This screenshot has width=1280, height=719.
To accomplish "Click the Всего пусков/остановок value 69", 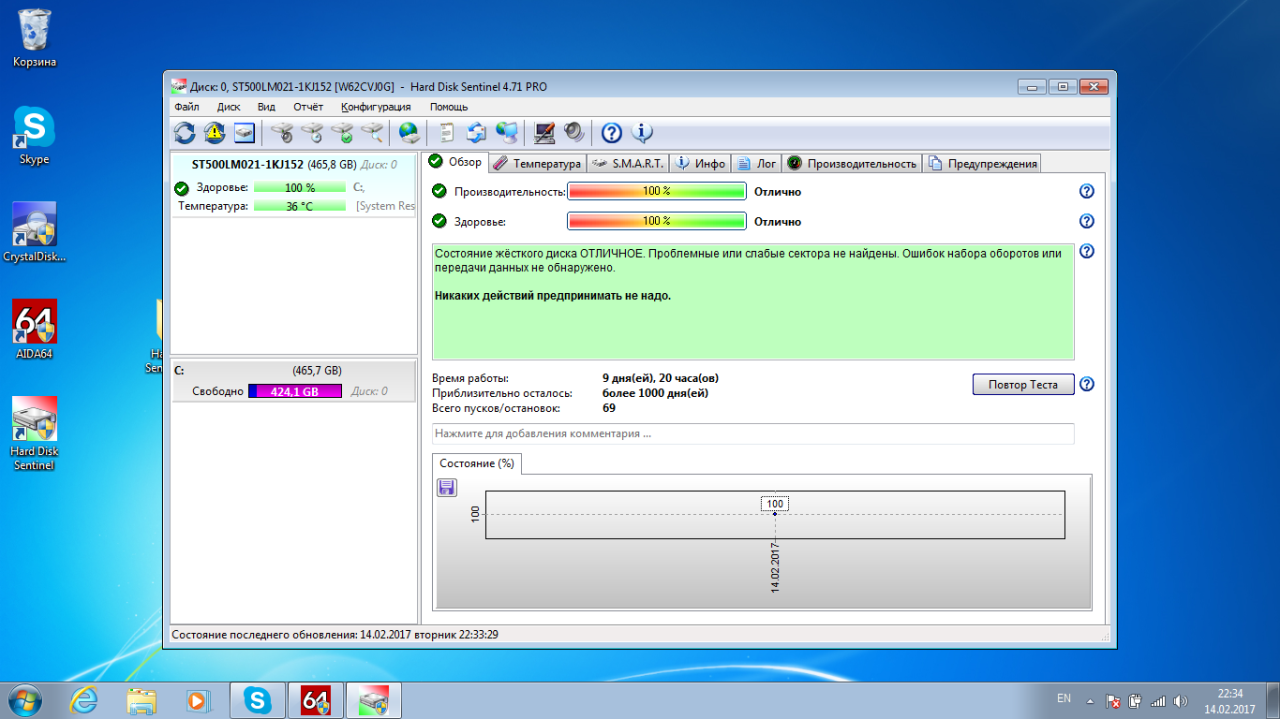I will (609, 408).
